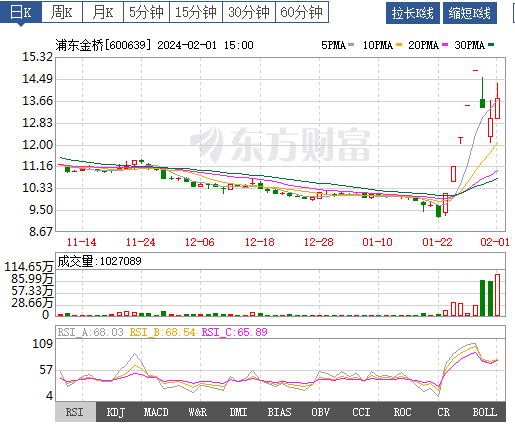Select the 日K daily chart tab
Screen dimensions: 515x432
pyautogui.click(x=21, y=12)
